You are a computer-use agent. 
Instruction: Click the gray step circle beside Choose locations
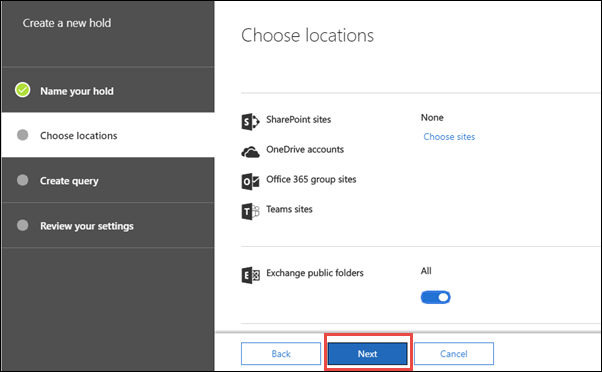(23, 135)
